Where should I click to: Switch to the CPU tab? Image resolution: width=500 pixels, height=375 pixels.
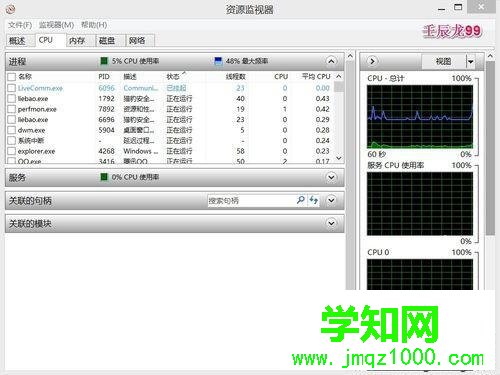(50, 40)
